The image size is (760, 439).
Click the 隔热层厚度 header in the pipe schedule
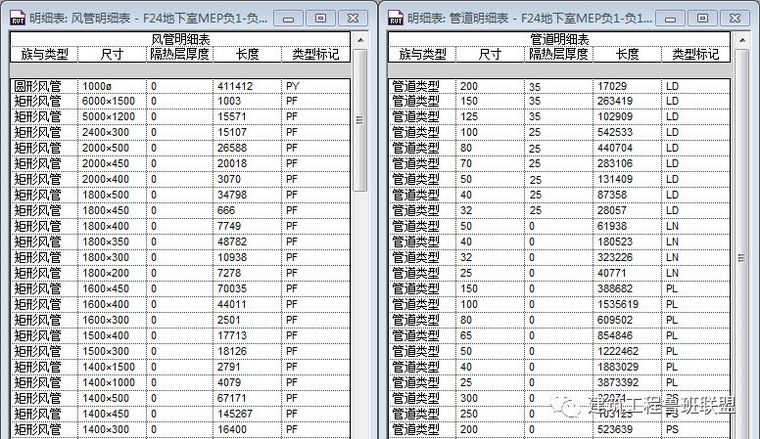coord(558,54)
